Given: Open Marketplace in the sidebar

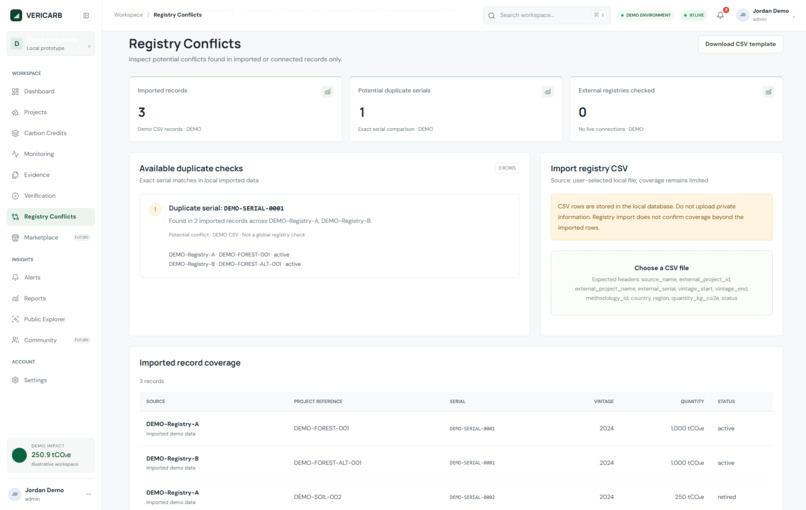Looking at the screenshot, I should [x=51, y=238].
